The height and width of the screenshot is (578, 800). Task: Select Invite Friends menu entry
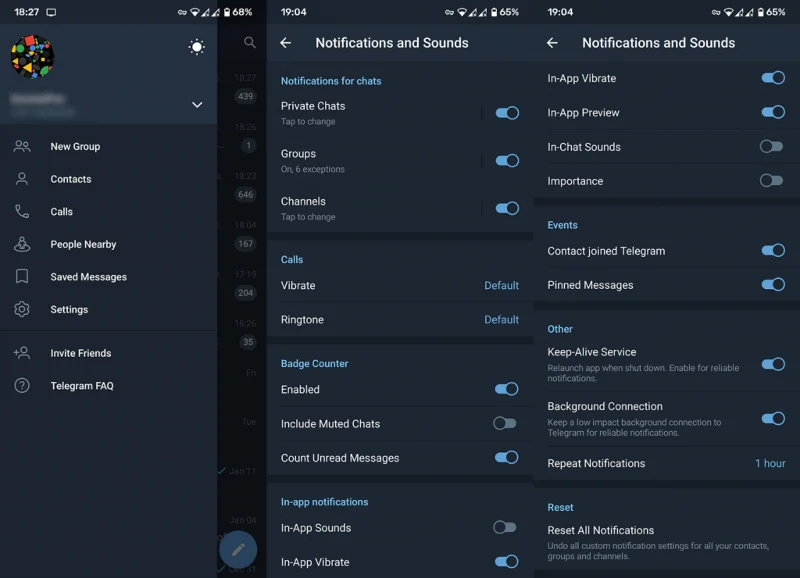point(108,353)
